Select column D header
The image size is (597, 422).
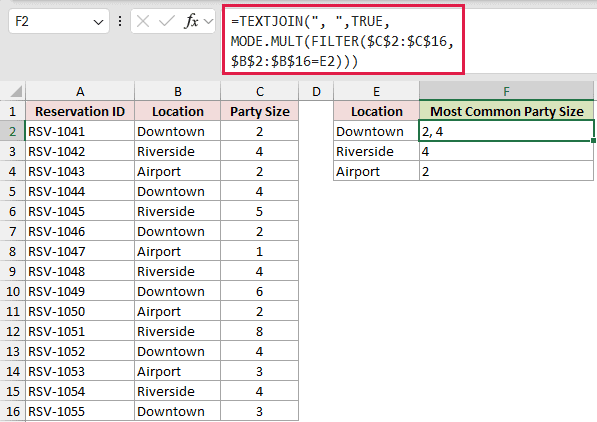click(x=316, y=91)
